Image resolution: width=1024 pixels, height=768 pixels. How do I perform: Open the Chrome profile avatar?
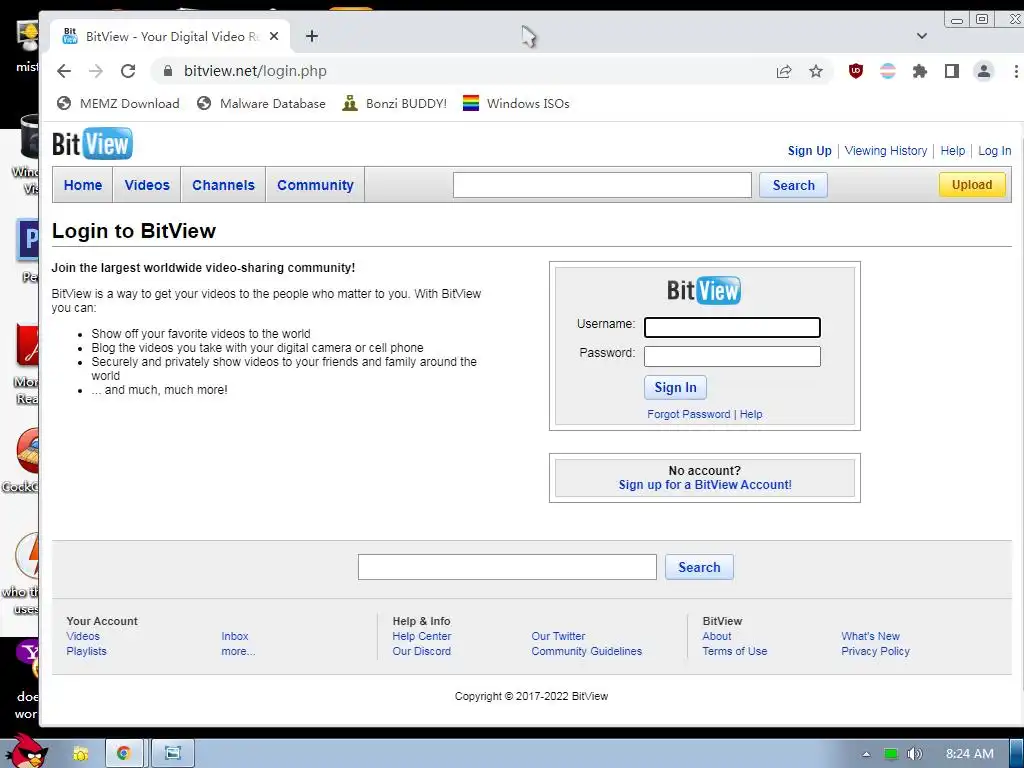[x=984, y=71]
